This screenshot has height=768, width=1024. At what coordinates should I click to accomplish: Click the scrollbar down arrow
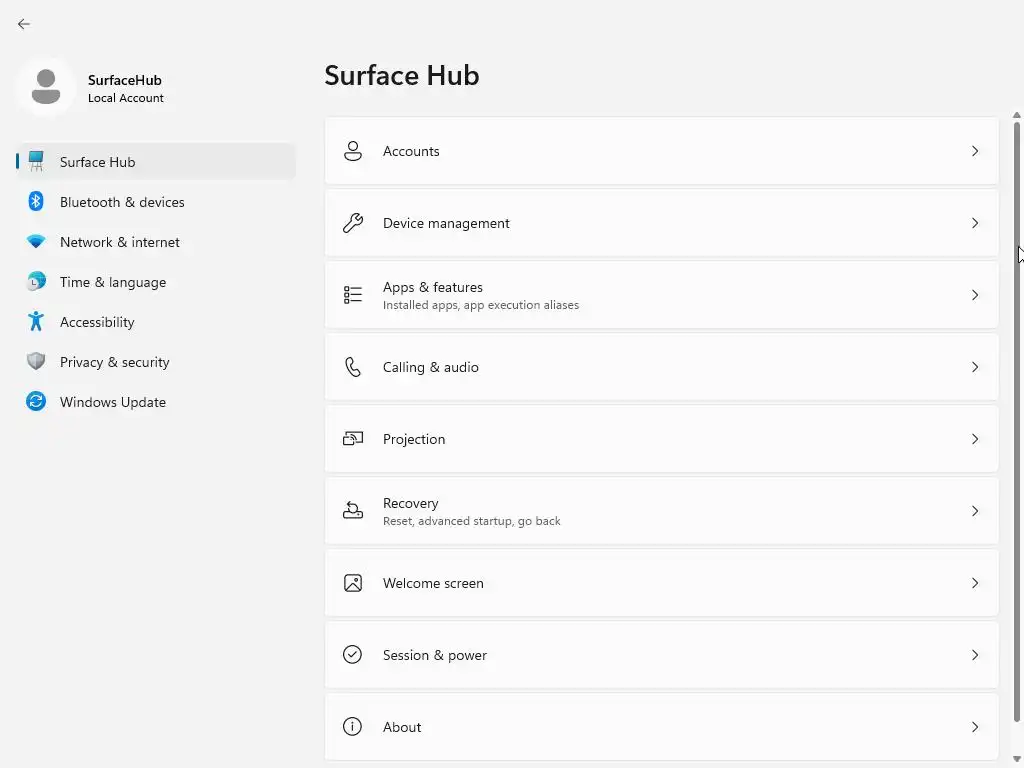[x=1017, y=761]
